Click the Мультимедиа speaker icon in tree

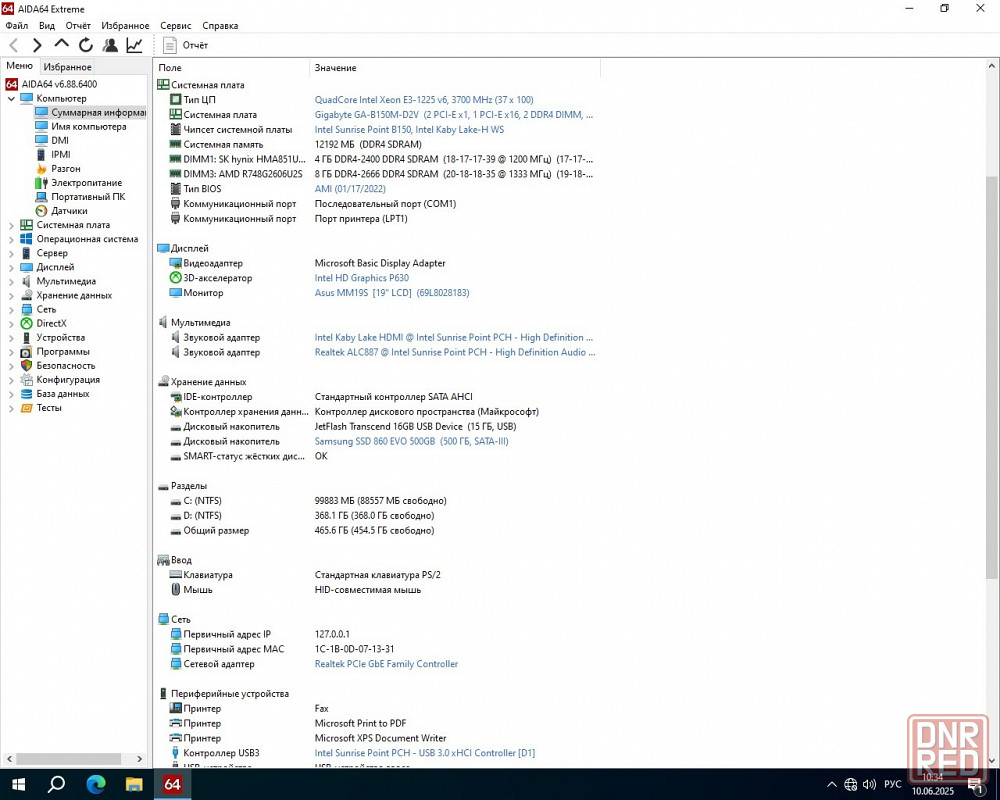coord(26,281)
